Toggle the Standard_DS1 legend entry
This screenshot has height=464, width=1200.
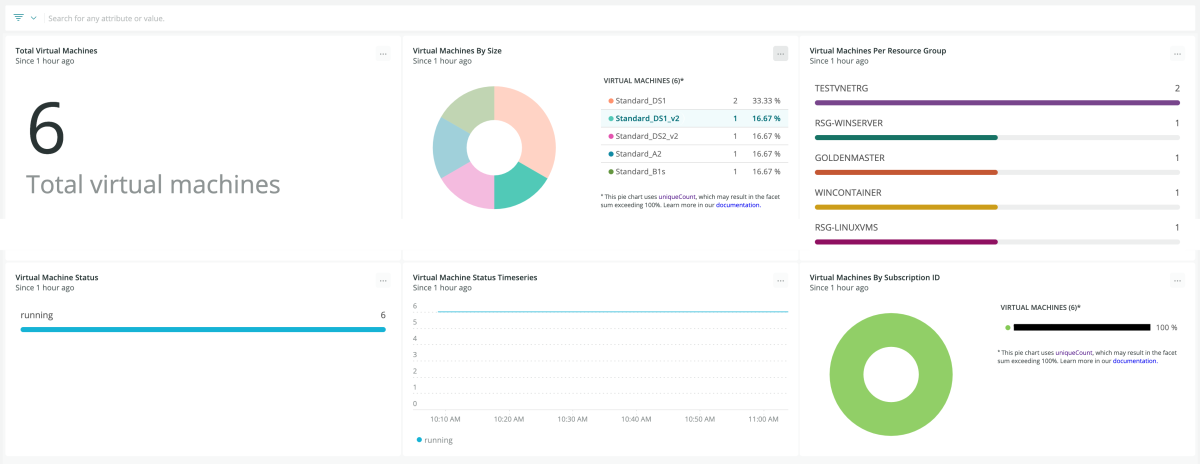click(x=641, y=101)
